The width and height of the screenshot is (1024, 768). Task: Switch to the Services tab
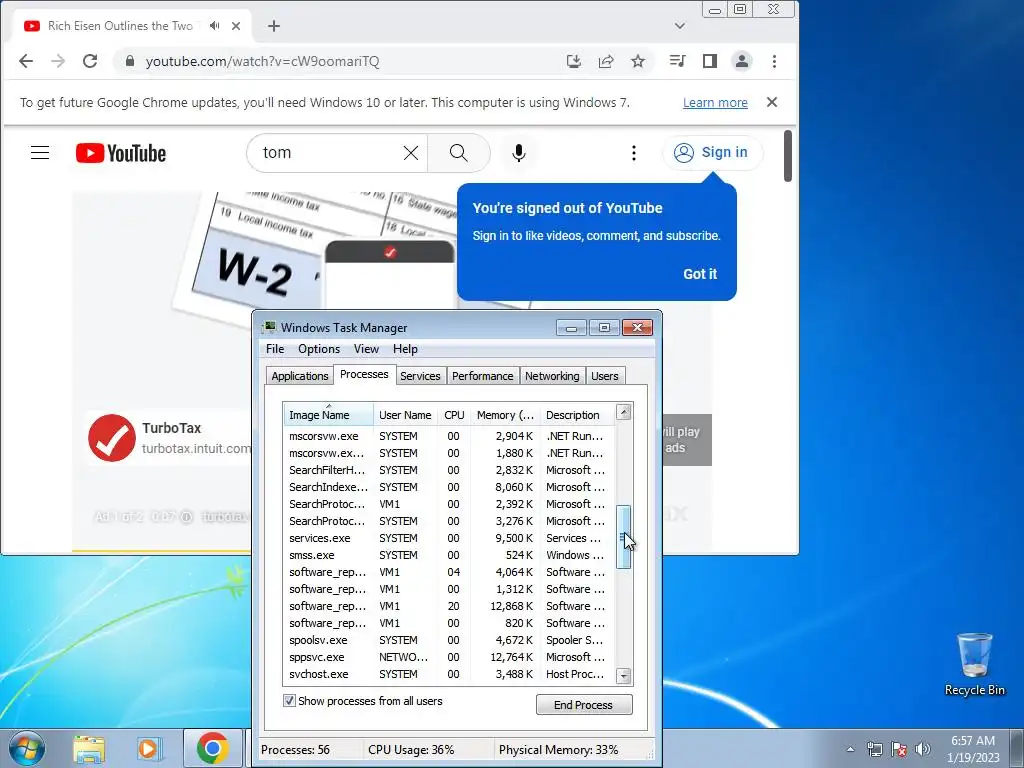coord(420,376)
